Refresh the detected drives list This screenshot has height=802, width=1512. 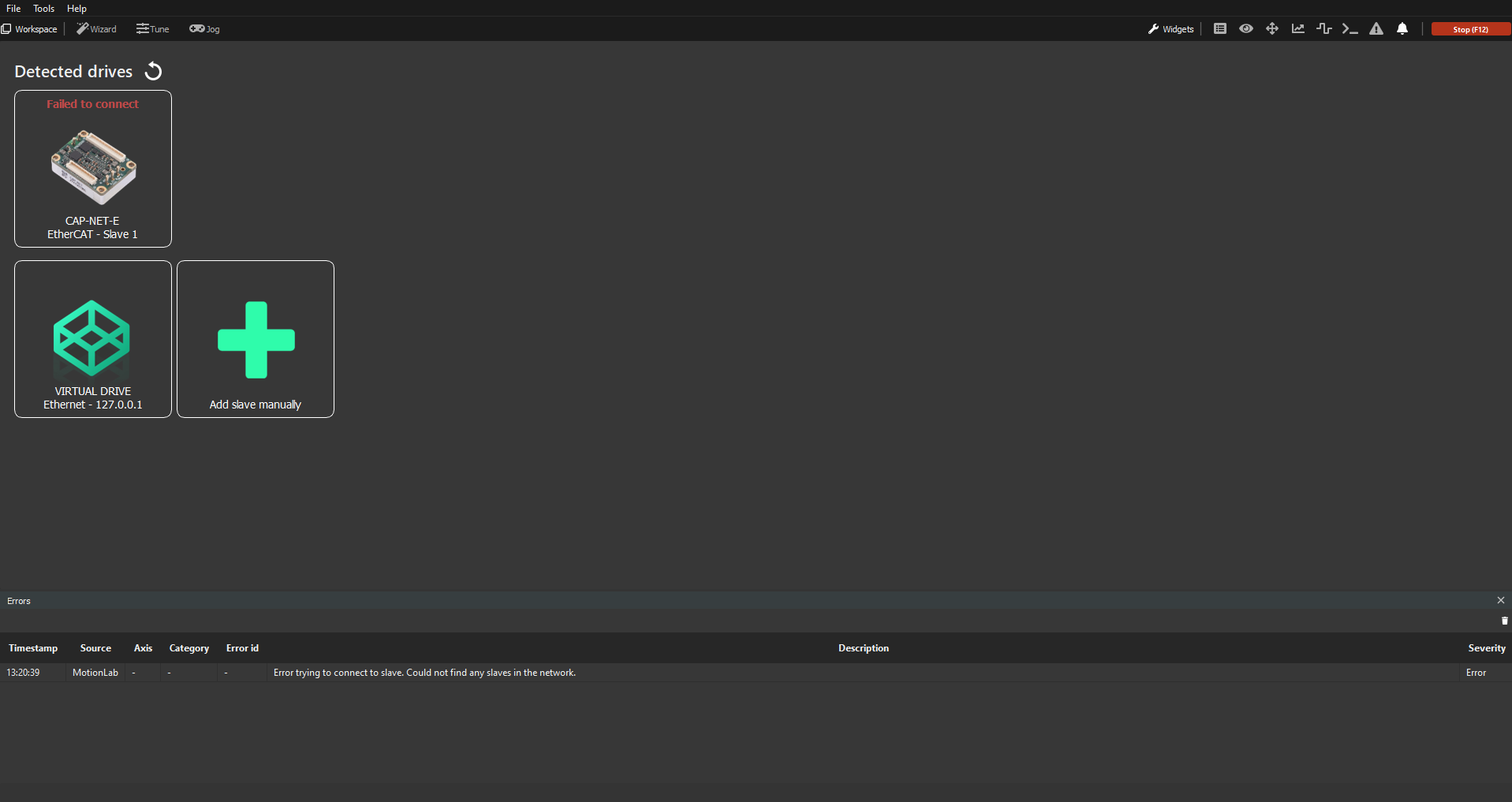[x=154, y=72]
